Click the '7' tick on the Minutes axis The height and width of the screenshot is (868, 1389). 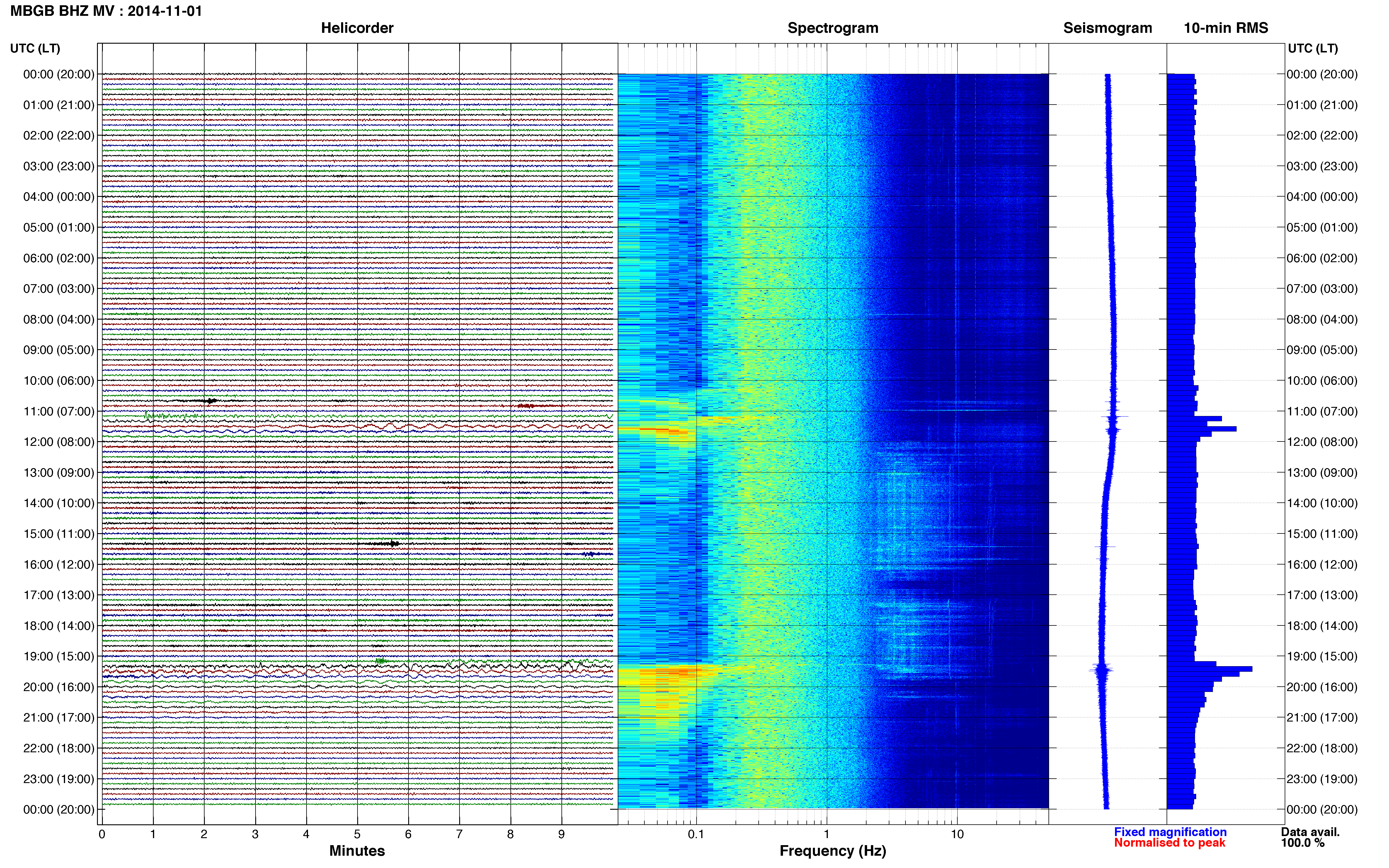pos(459,834)
